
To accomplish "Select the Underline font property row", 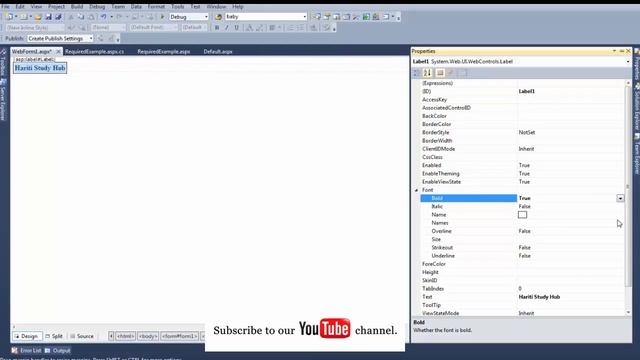I will click(x=522, y=256).
